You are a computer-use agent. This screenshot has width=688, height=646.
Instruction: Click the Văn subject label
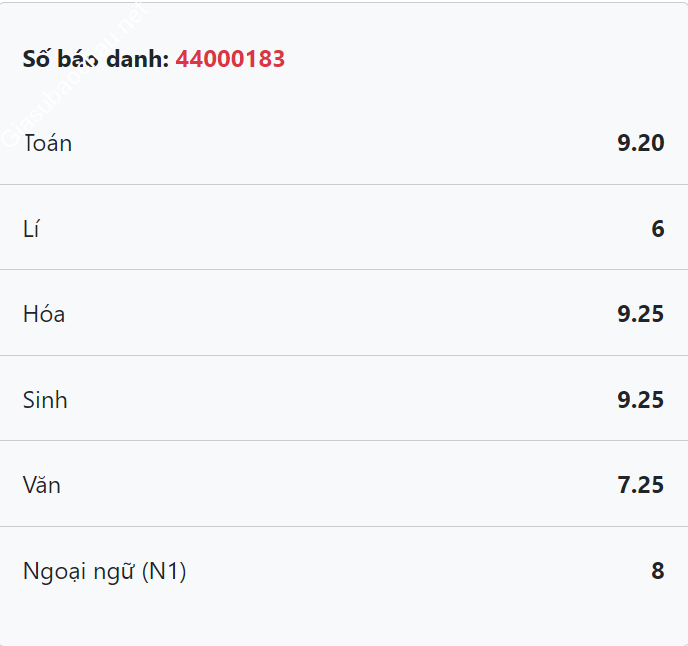(x=42, y=485)
